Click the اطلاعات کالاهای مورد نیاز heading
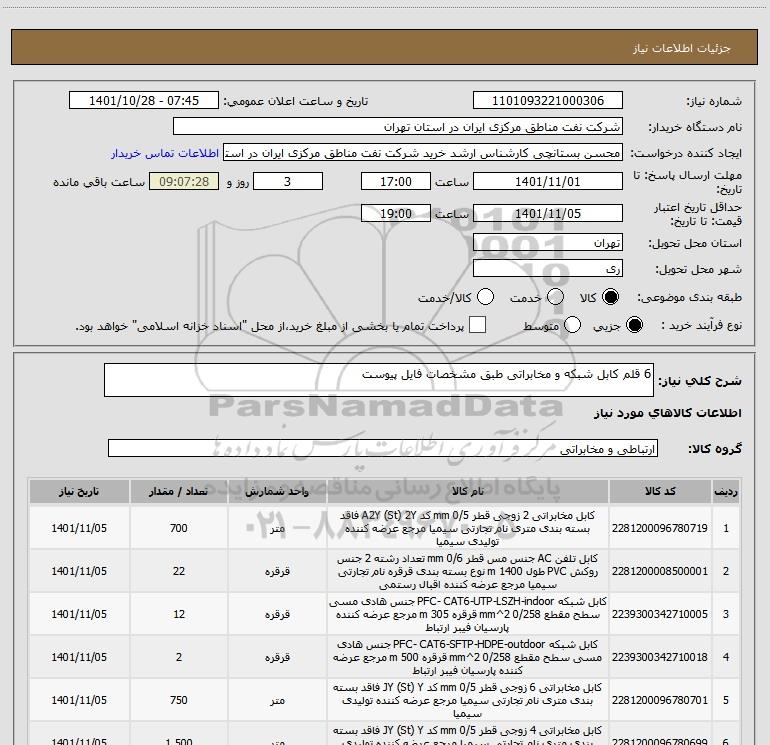Image resolution: width=770 pixels, height=745 pixels. (667, 413)
